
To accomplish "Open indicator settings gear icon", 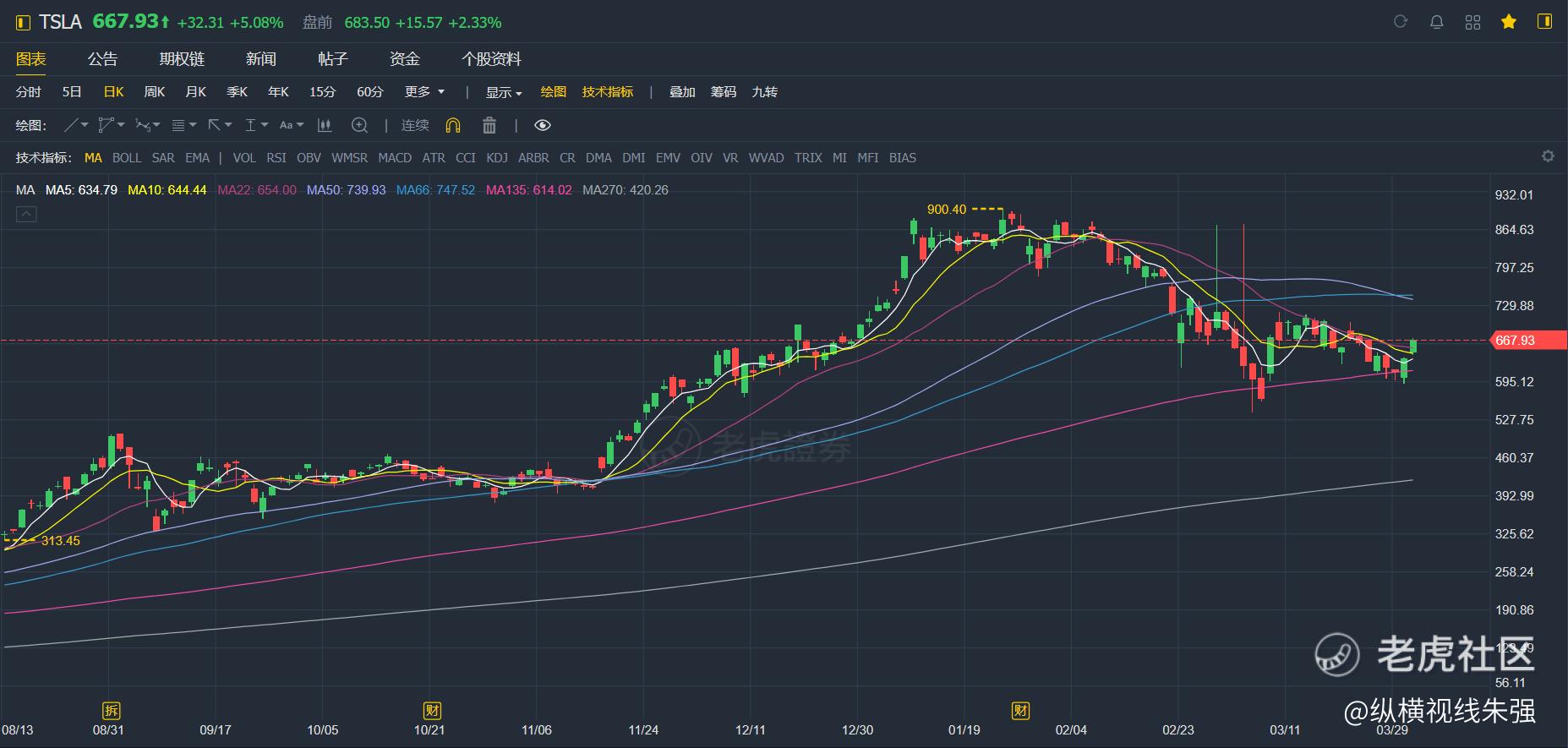I will pyautogui.click(x=1548, y=156).
